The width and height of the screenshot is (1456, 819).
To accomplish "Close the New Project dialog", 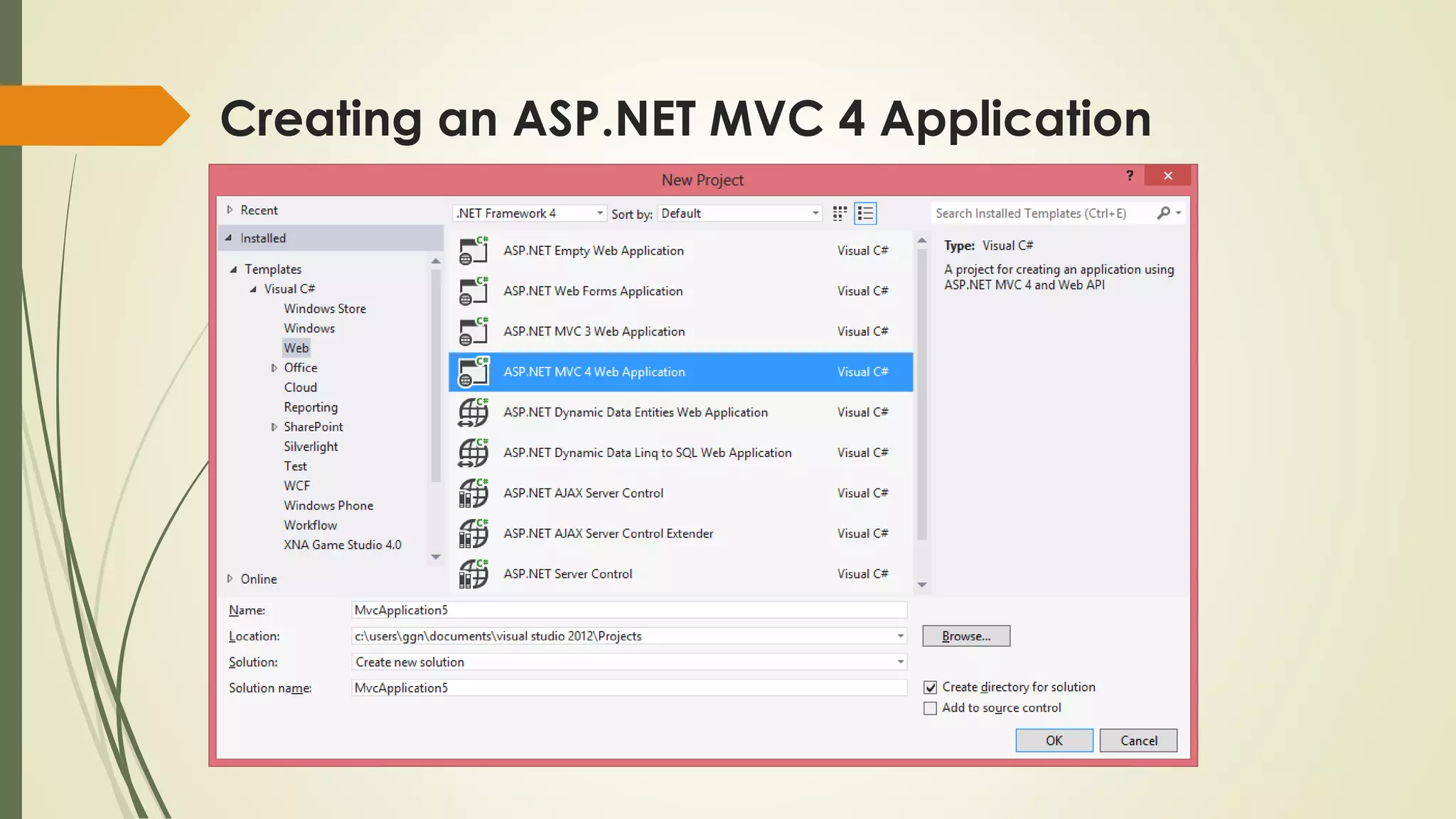I will (1167, 176).
